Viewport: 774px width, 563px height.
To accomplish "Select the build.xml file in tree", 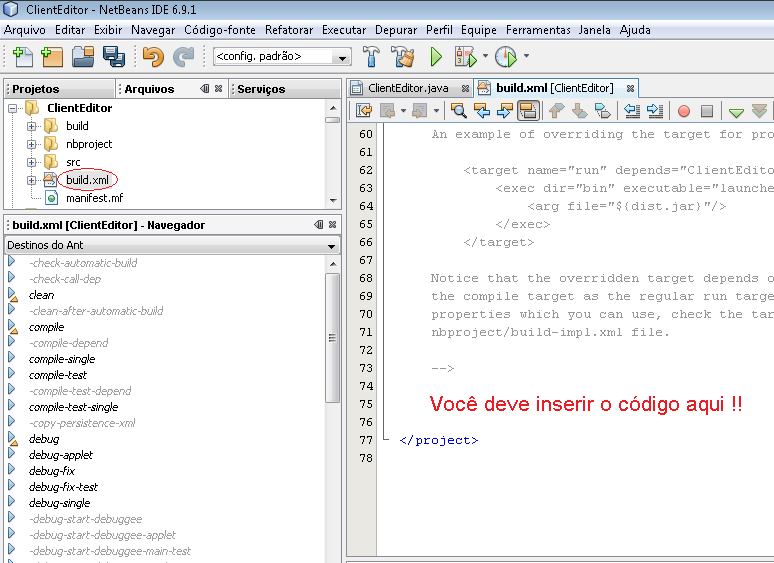I will 87,180.
